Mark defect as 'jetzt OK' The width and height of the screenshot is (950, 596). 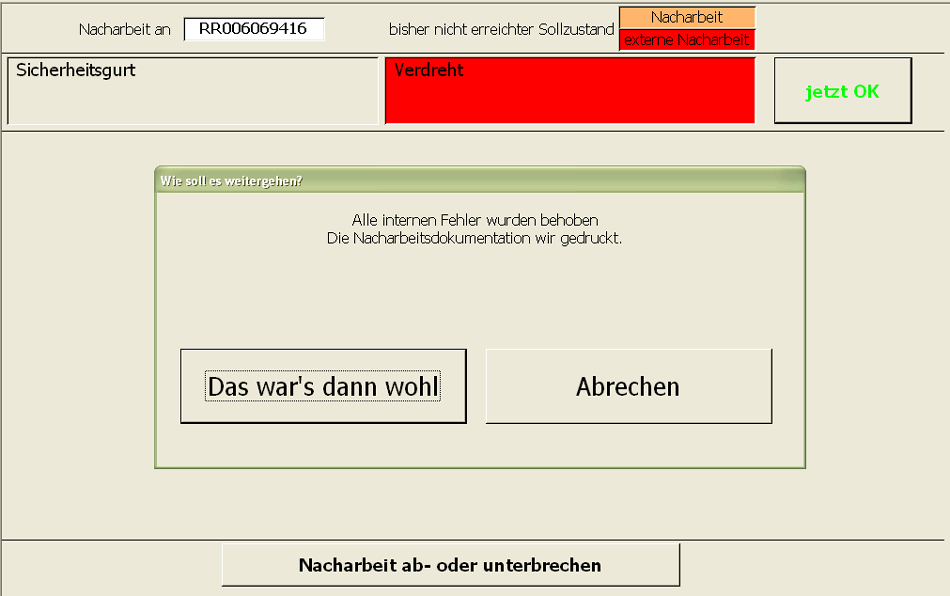click(842, 91)
